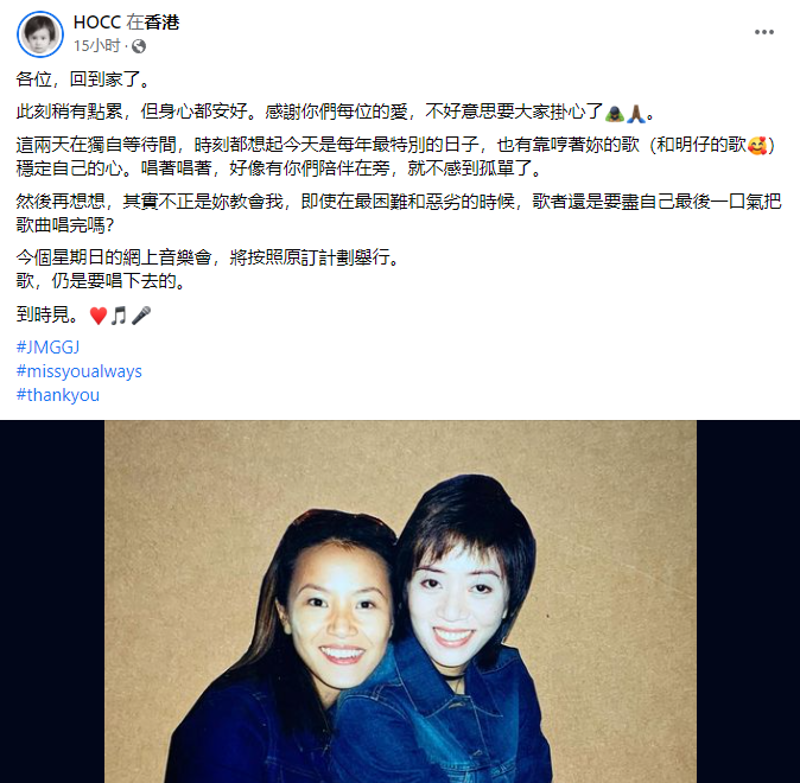Image resolution: width=800 pixels, height=783 pixels.
Task: Click the opening line 各位，回到家了
Action: click(x=84, y=80)
